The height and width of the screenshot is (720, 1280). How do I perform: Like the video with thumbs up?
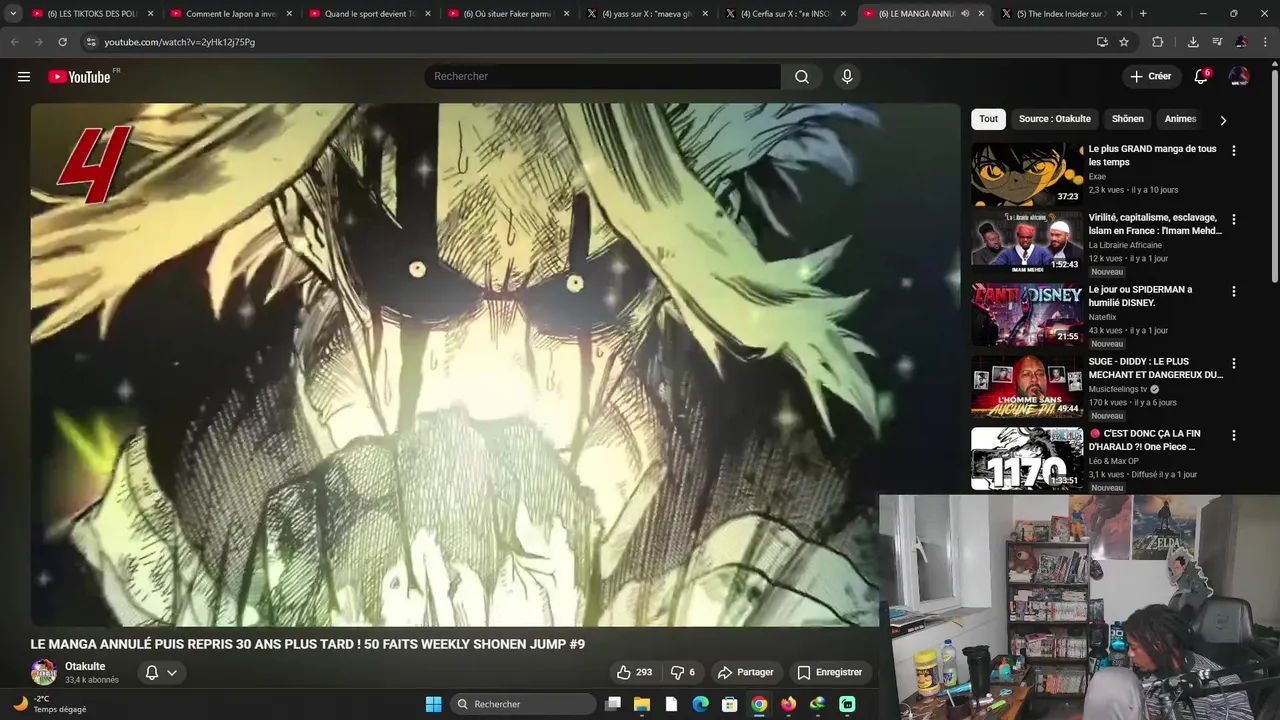[634, 672]
